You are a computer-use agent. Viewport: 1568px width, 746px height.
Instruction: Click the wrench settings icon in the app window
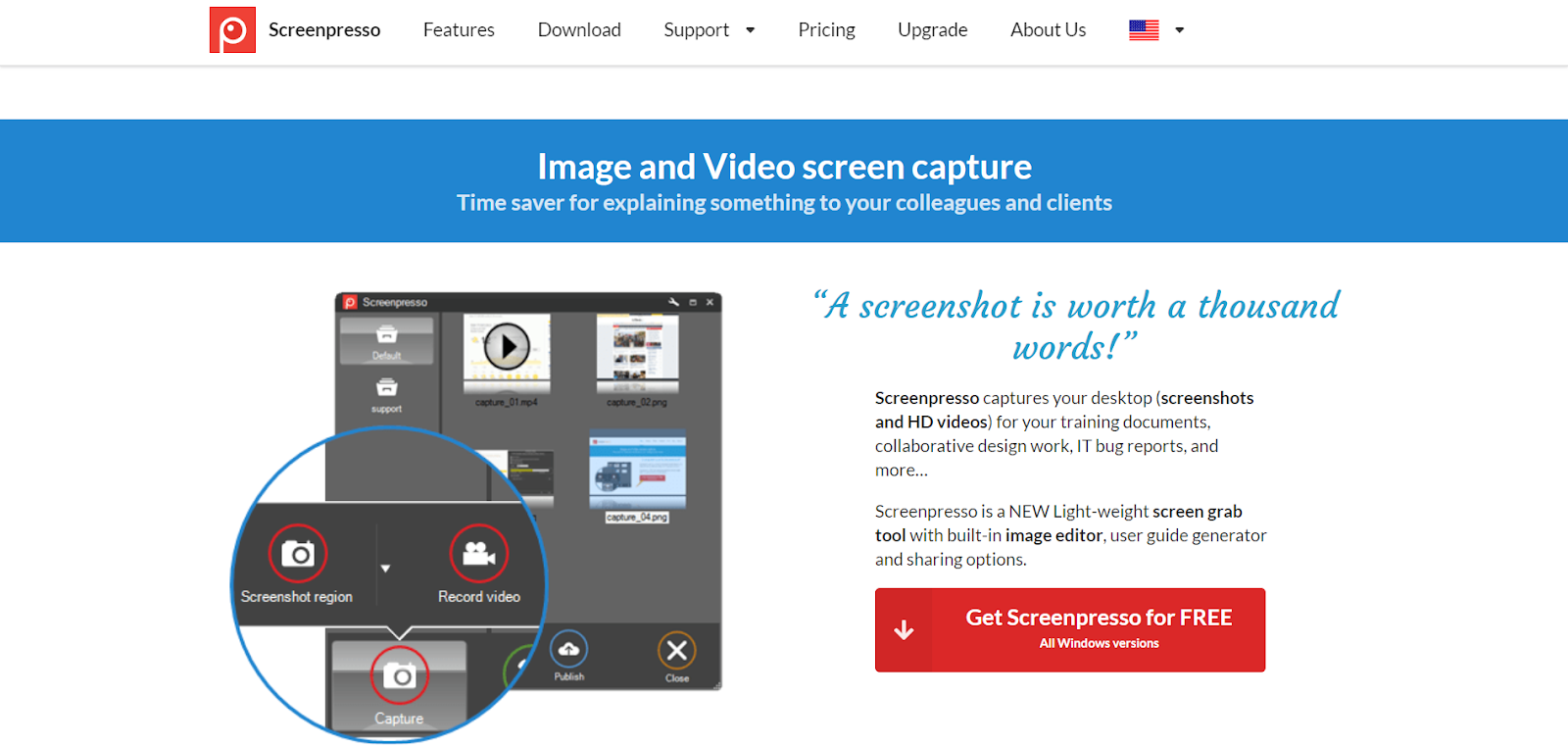(x=673, y=302)
